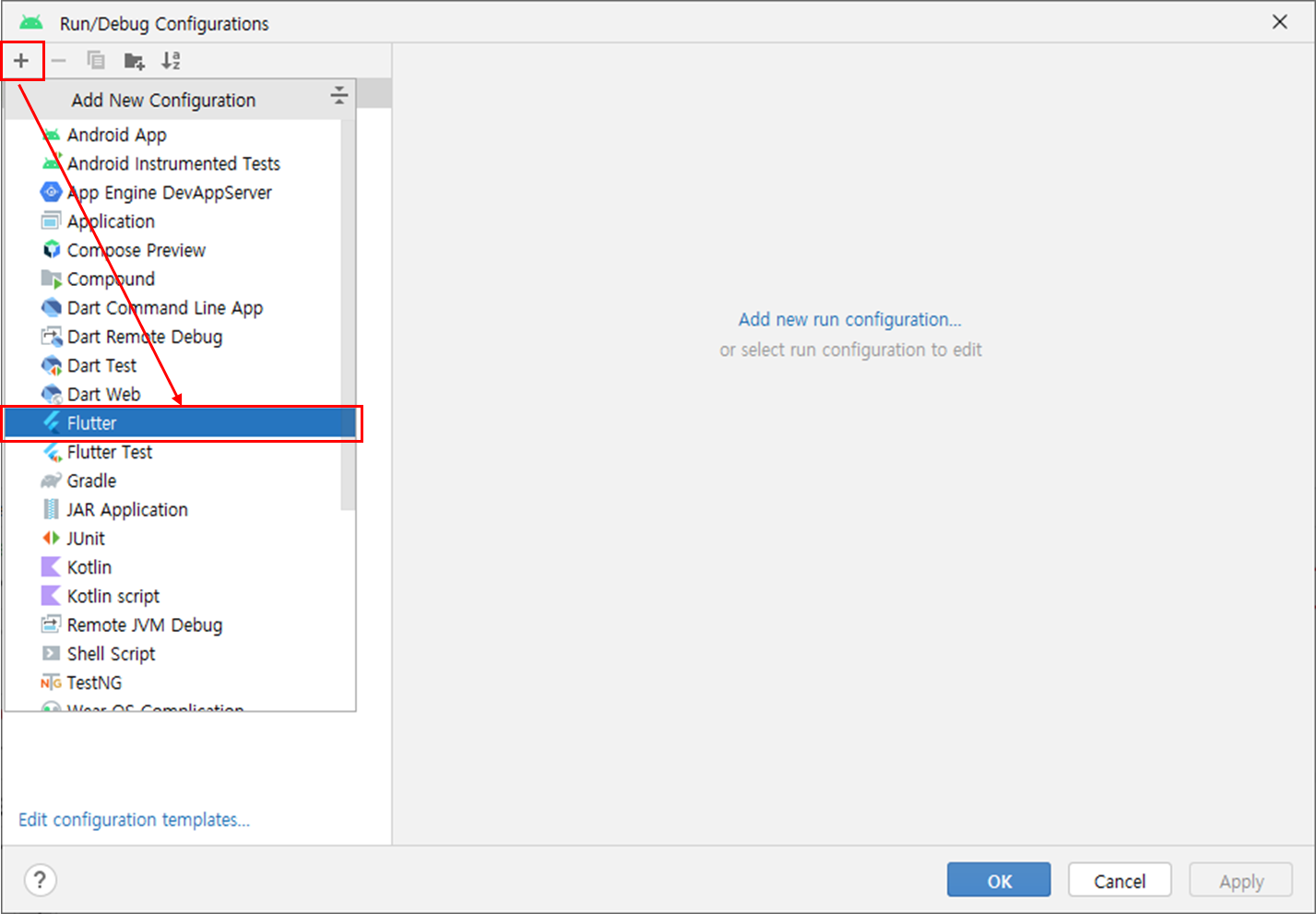Screen dimensions: 1316x914
Task: Click the Dart Command Line App icon
Action: tap(52, 307)
